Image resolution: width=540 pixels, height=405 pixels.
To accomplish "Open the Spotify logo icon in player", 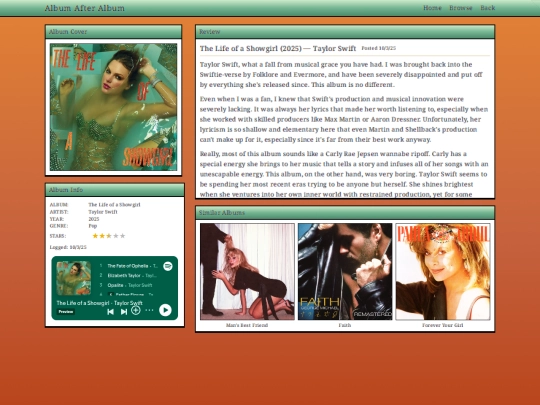I will 168,266.
